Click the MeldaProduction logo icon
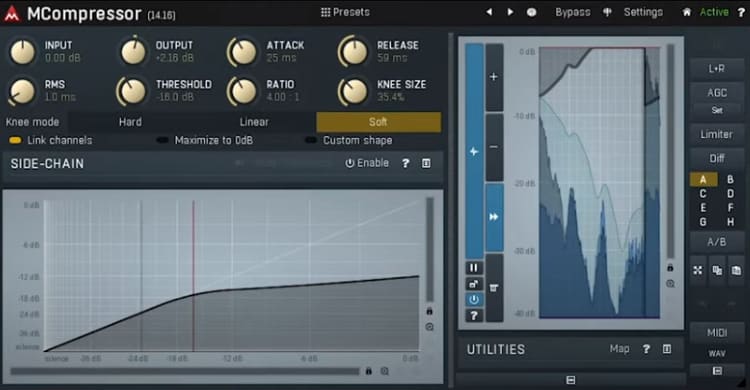Image resolution: width=750 pixels, height=390 pixels. click(x=11, y=13)
